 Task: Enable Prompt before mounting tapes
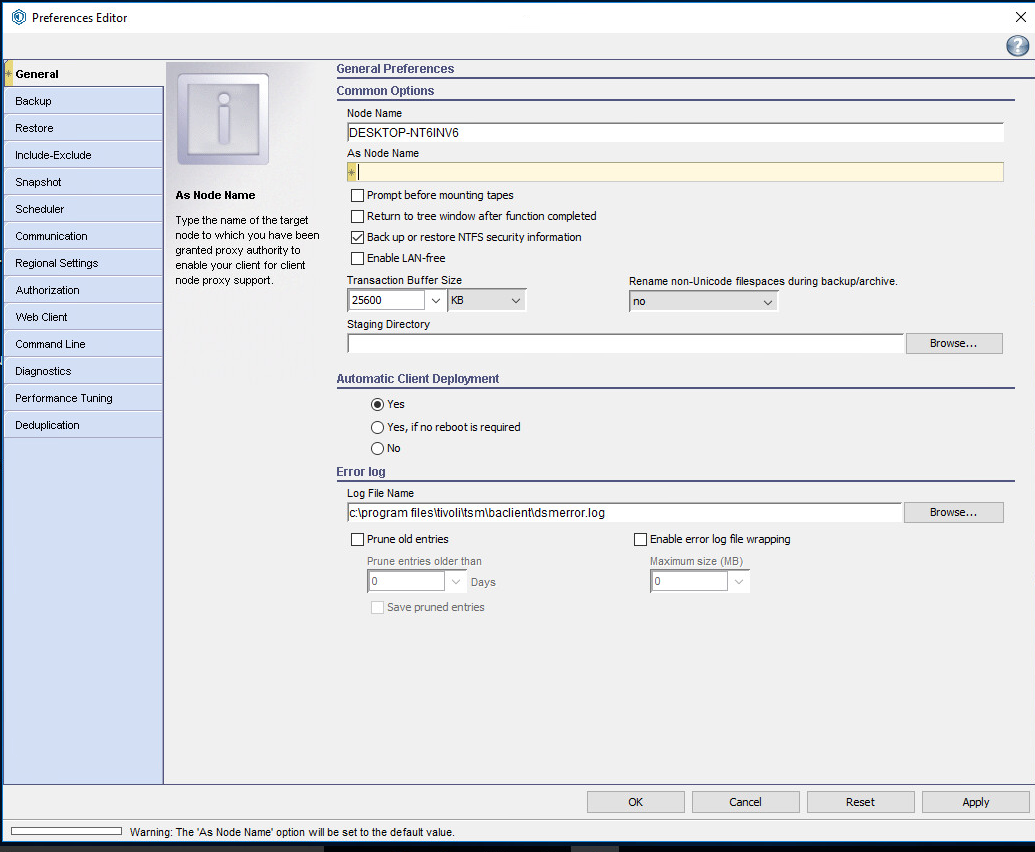pyautogui.click(x=358, y=195)
